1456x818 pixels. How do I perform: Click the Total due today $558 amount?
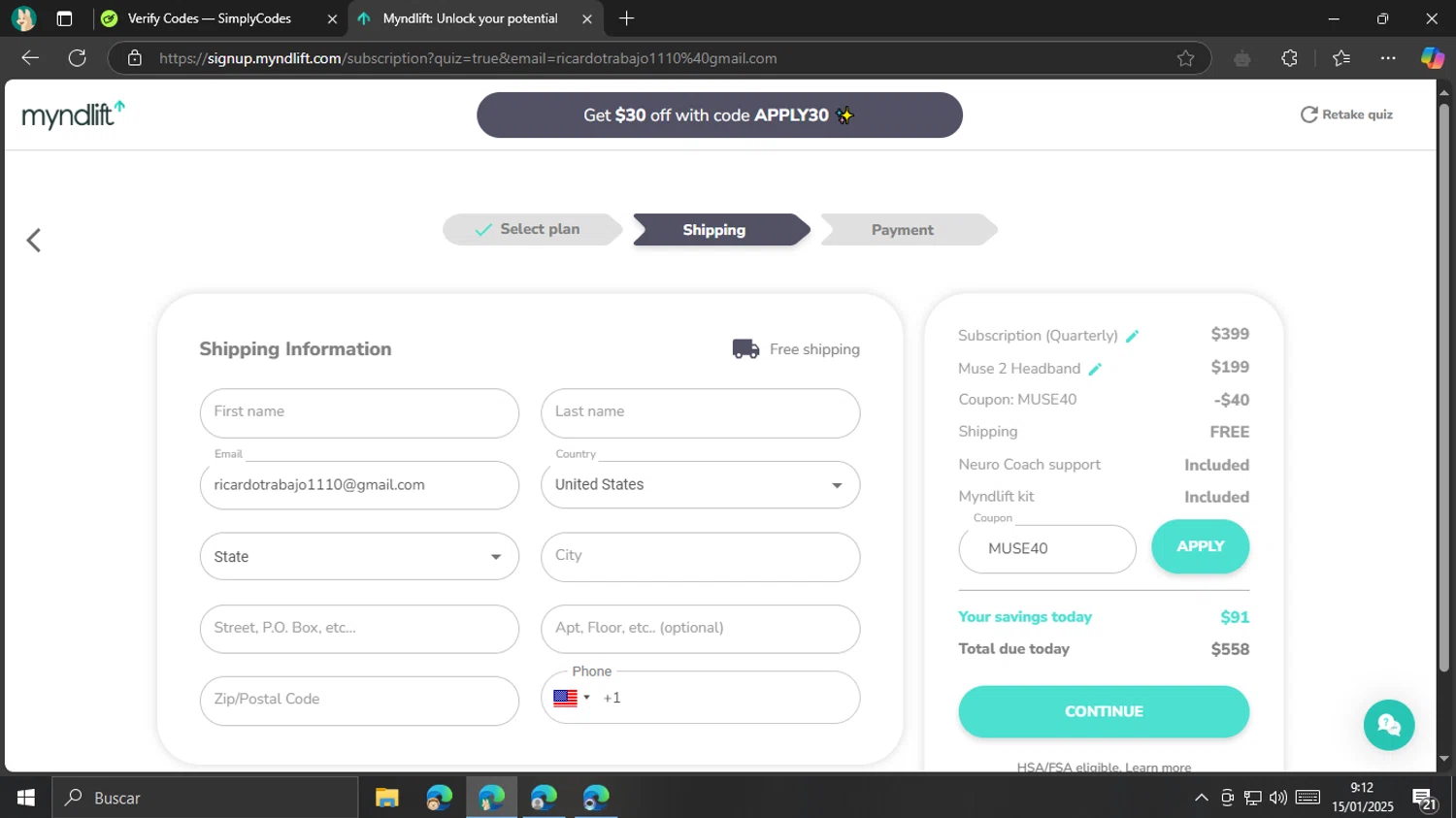[1230, 649]
